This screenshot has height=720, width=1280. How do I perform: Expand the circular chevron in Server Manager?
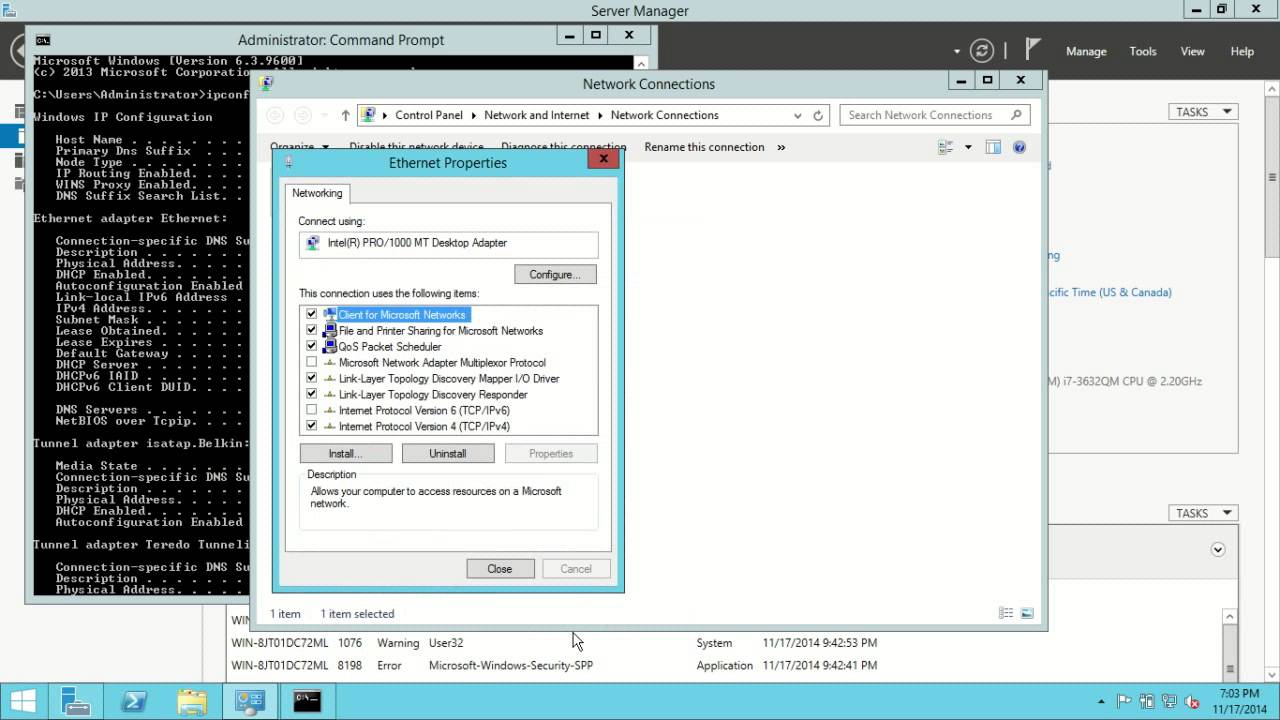(x=1218, y=550)
